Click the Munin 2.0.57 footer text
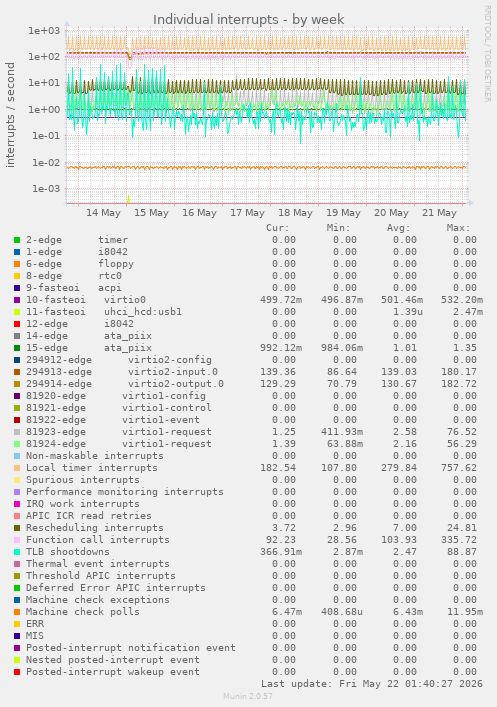 pos(248,696)
